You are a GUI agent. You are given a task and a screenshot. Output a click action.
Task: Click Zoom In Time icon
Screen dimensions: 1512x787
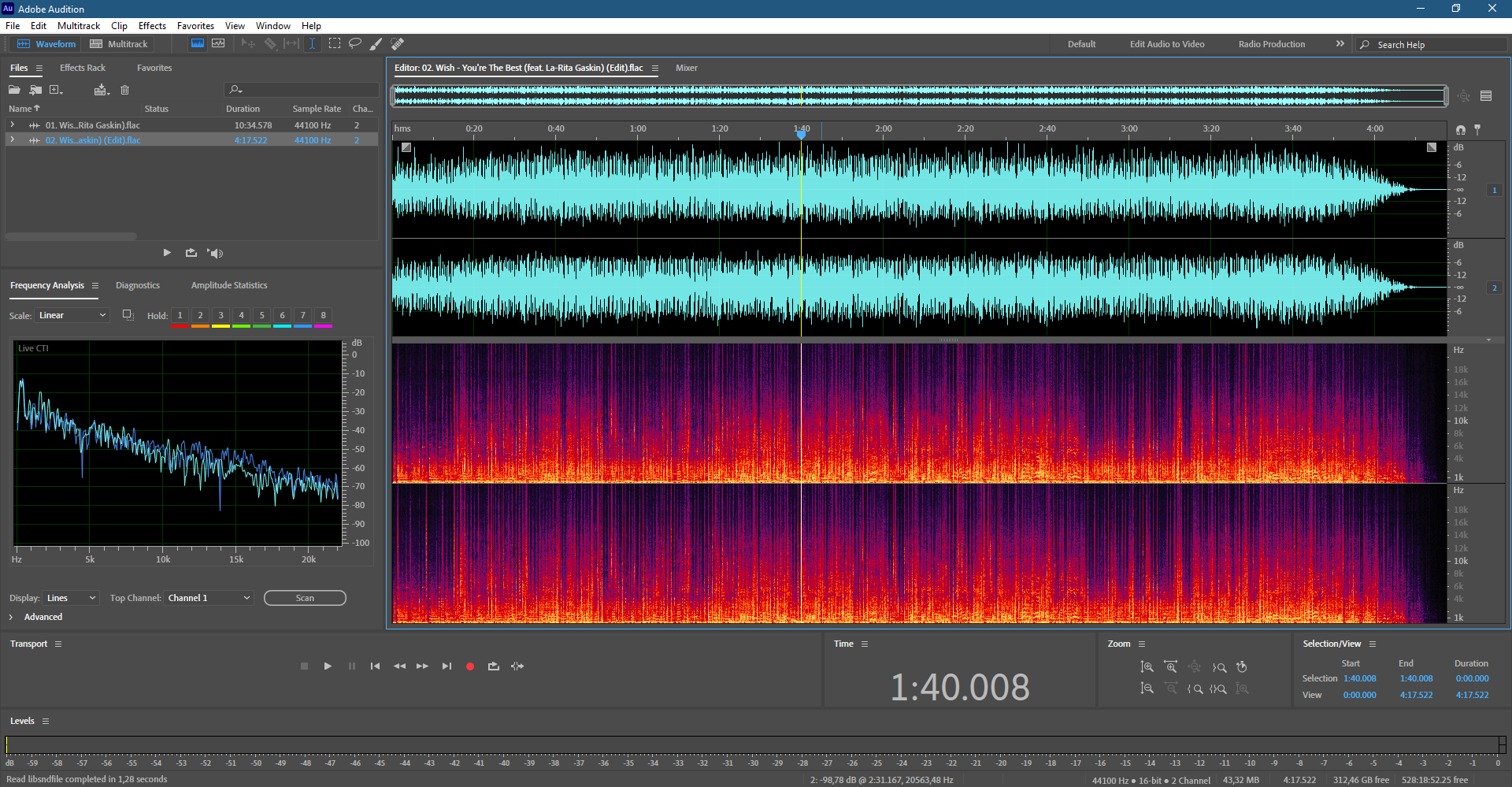click(1171, 666)
